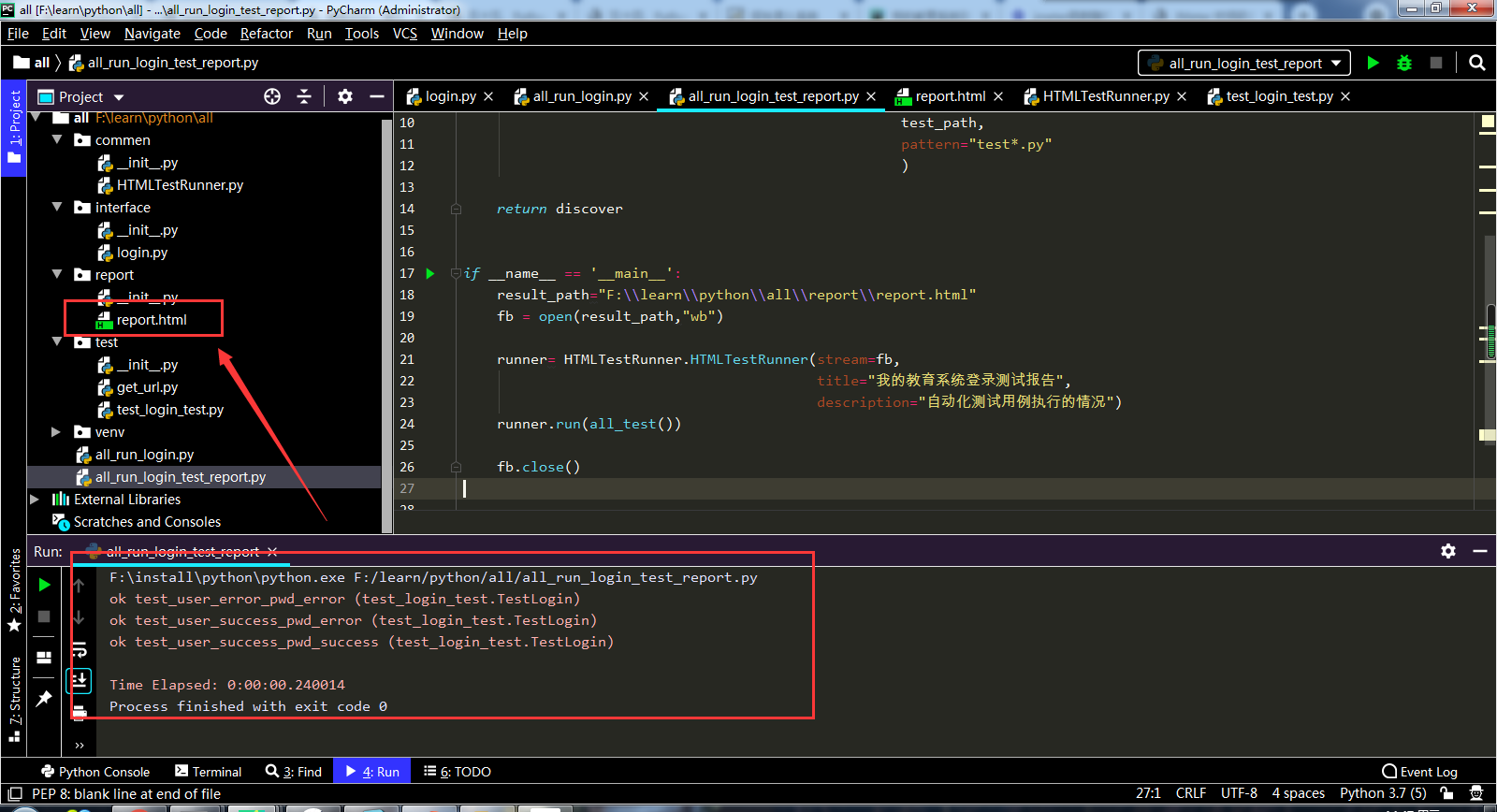Image resolution: width=1497 pixels, height=812 pixels.
Task: Collapse all nodes in Project panel
Action: tap(304, 96)
